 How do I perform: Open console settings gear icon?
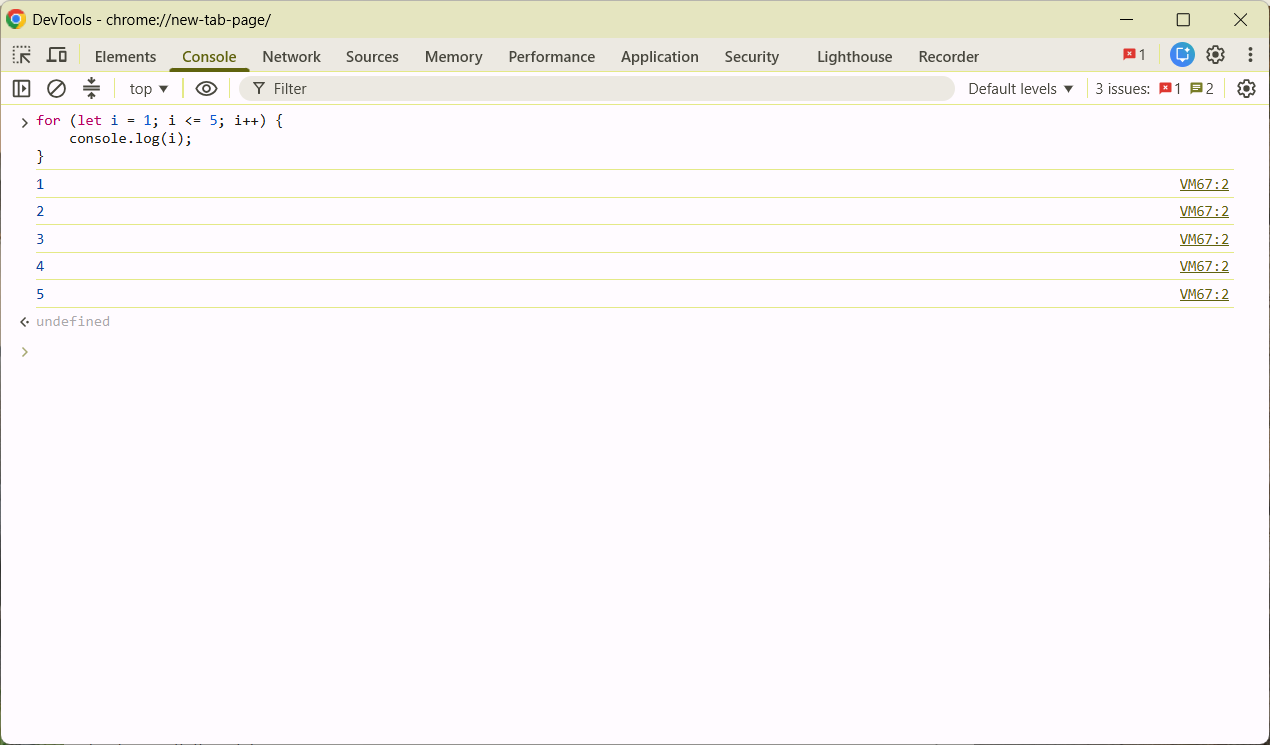(x=1246, y=88)
